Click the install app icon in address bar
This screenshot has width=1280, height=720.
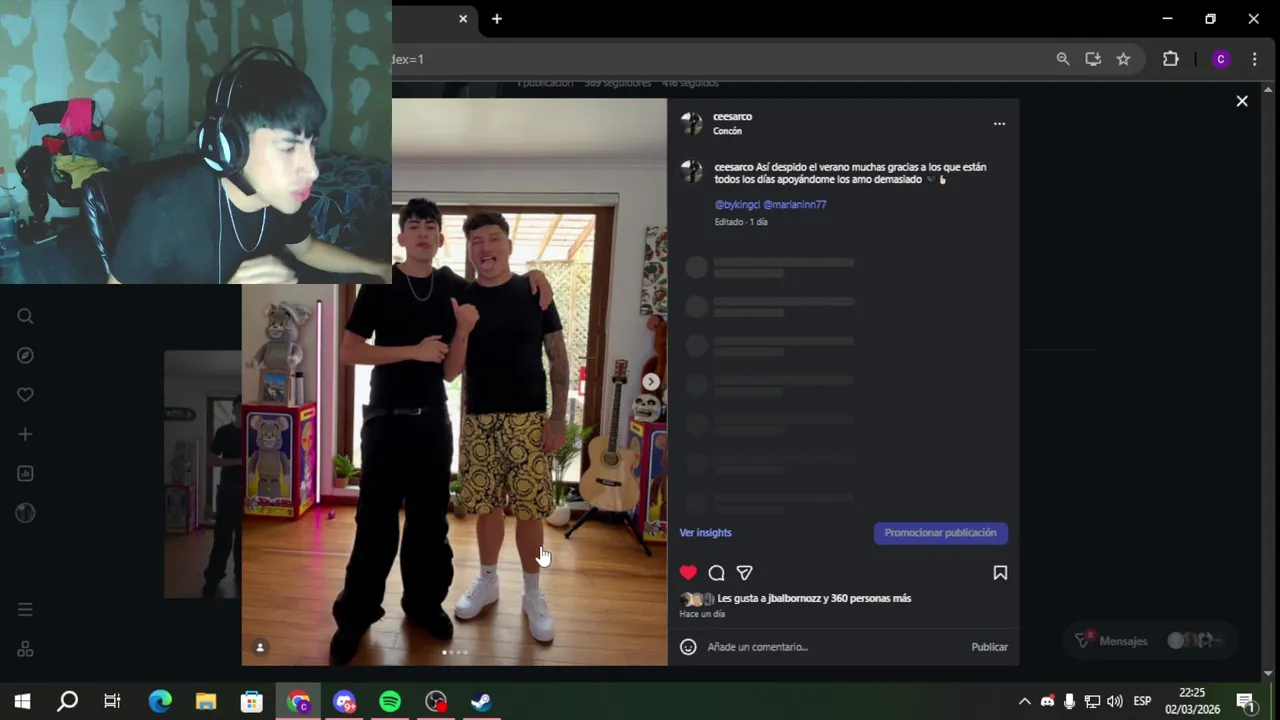1093,59
